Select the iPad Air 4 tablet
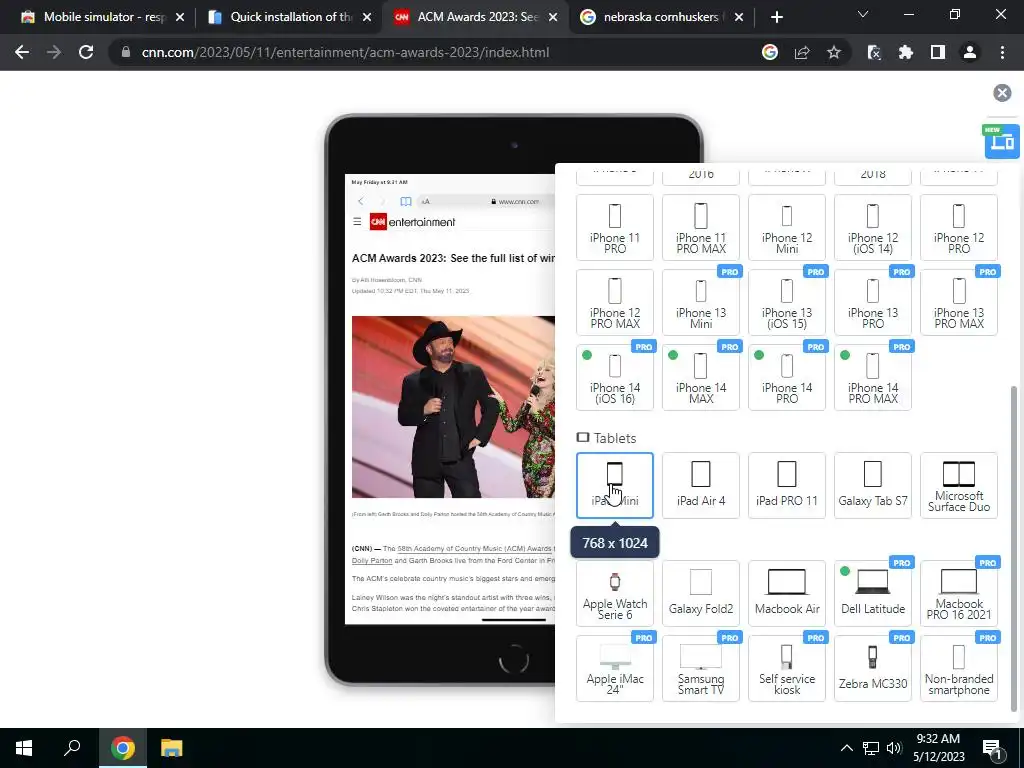 tap(701, 485)
